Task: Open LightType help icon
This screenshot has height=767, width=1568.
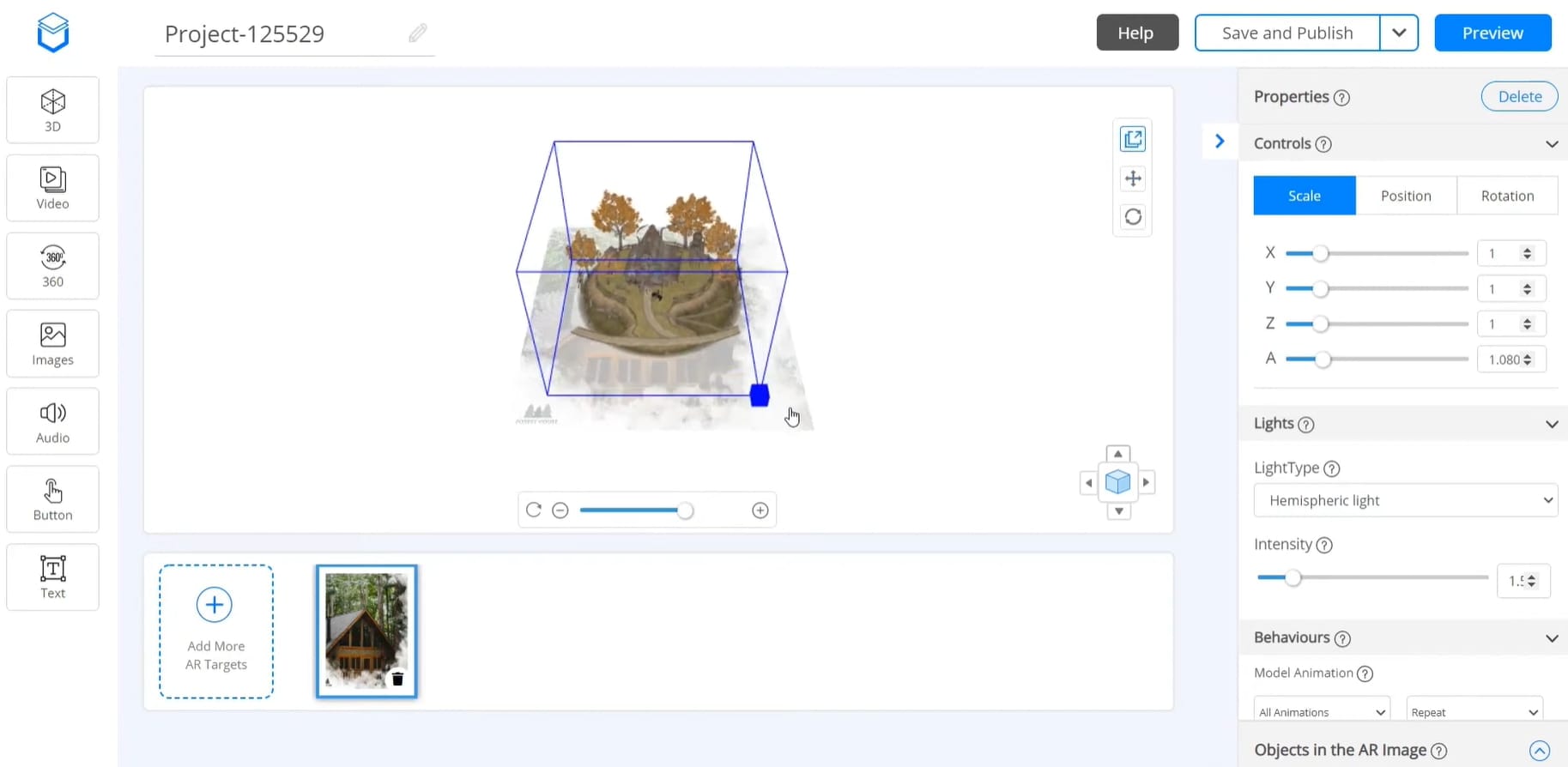Action: [1332, 468]
